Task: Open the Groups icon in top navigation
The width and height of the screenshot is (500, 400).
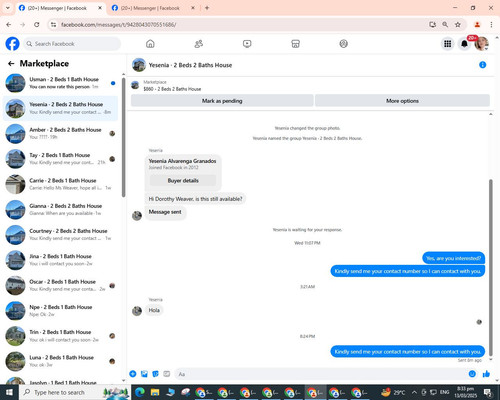Action: (x=344, y=44)
